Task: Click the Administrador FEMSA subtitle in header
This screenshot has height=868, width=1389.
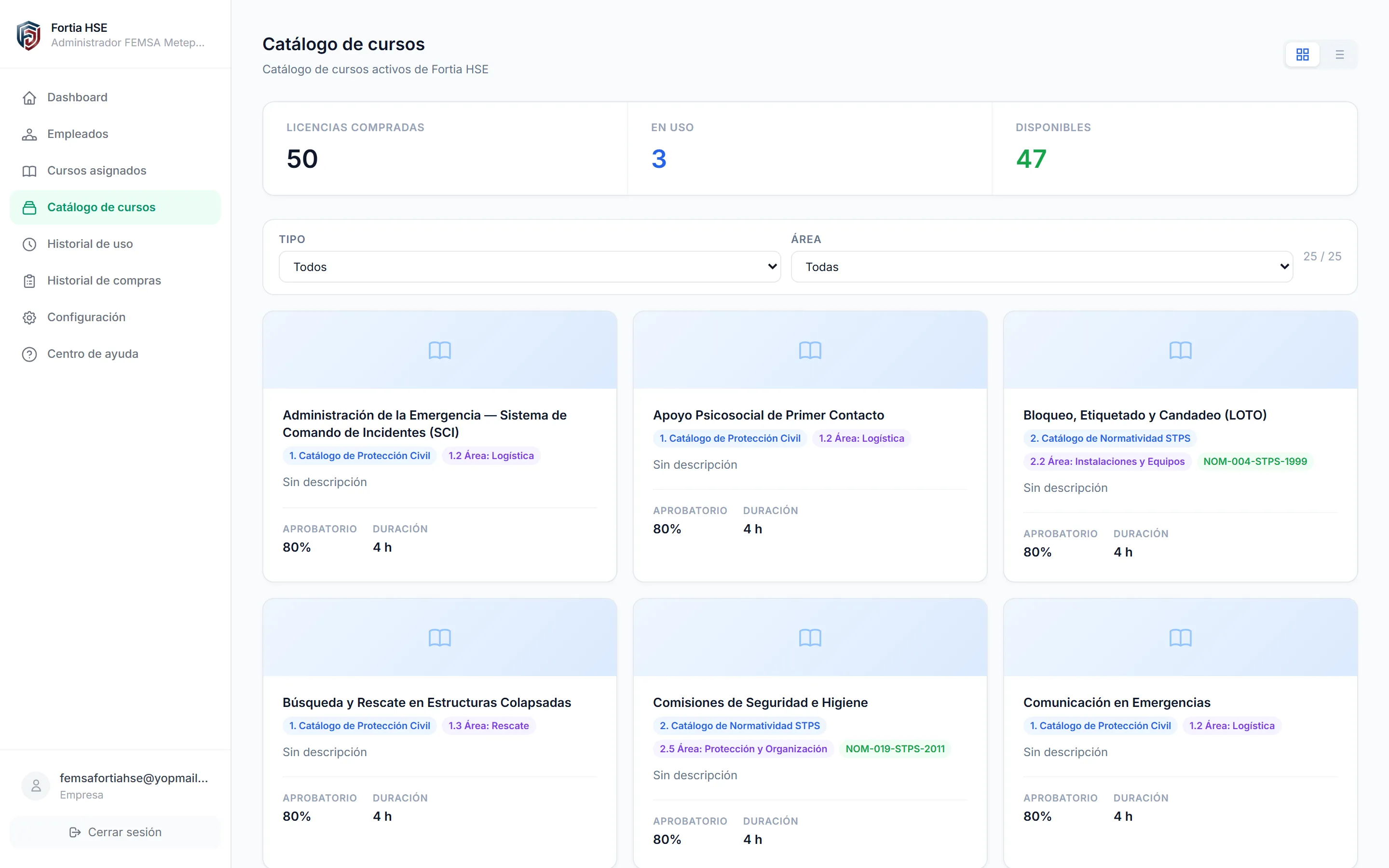Action: (127, 43)
